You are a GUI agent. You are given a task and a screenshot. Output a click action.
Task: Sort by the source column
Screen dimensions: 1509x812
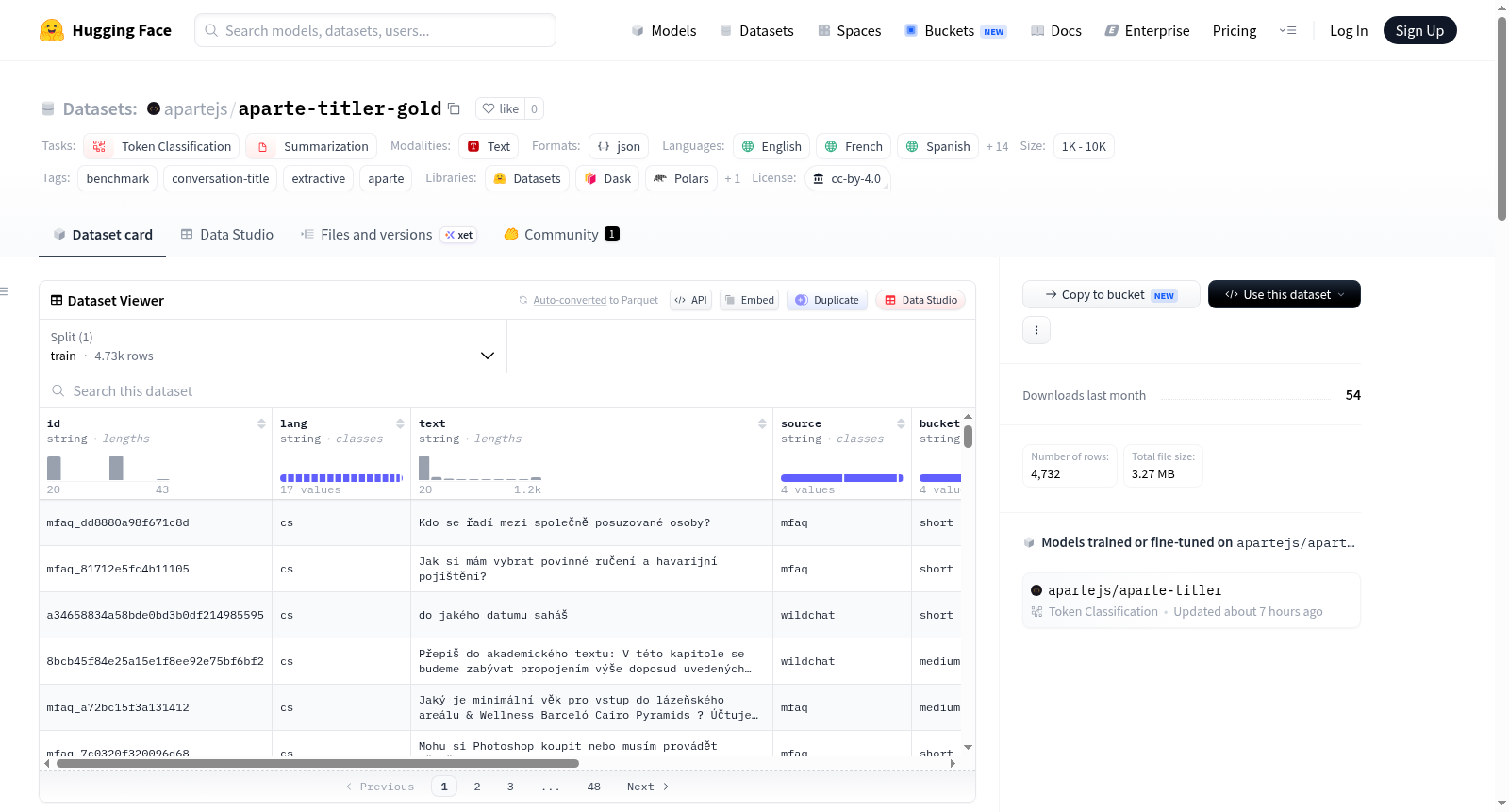(x=901, y=423)
